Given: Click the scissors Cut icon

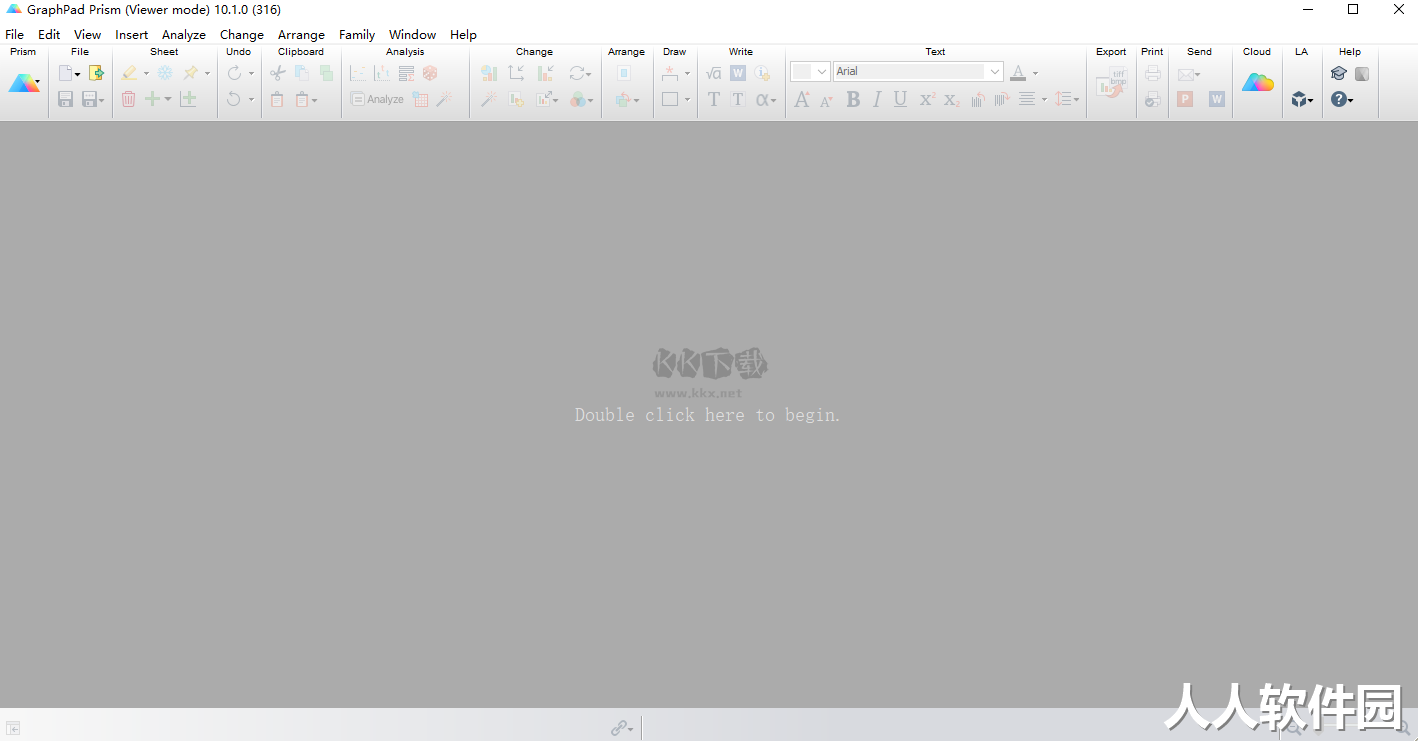Looking at the screenshot, I should 278,73.
